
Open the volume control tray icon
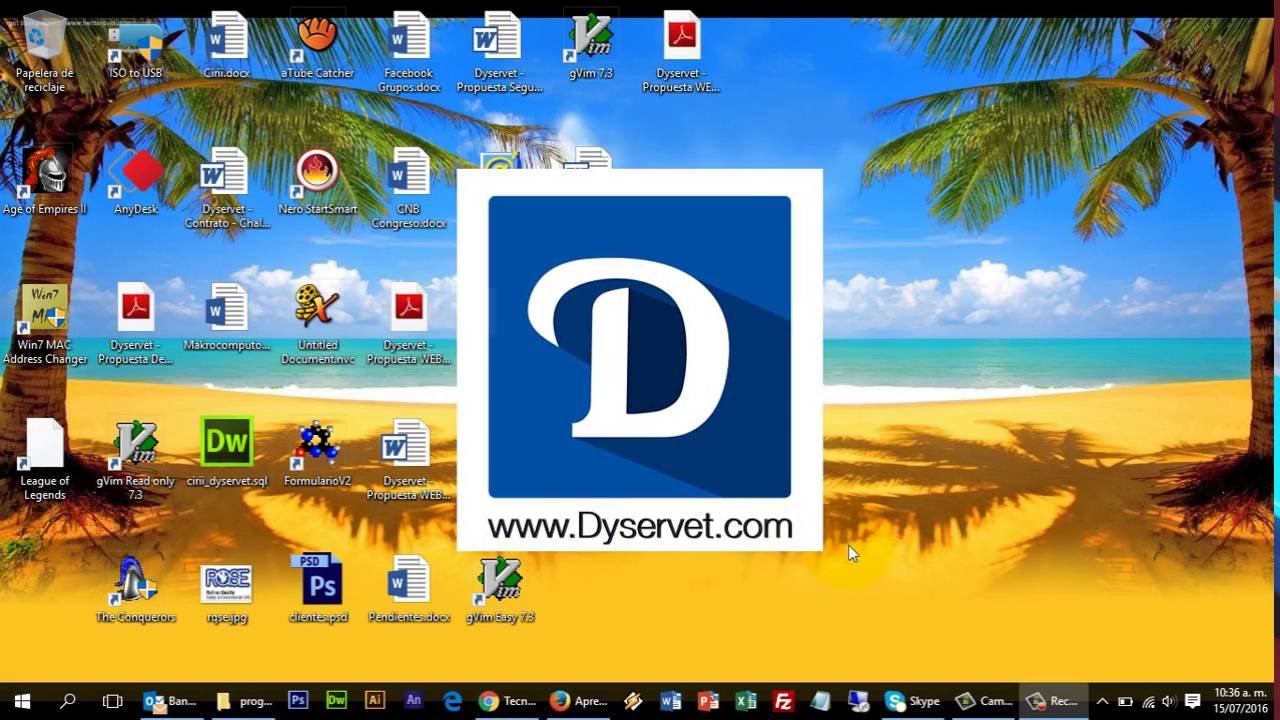1168,701
